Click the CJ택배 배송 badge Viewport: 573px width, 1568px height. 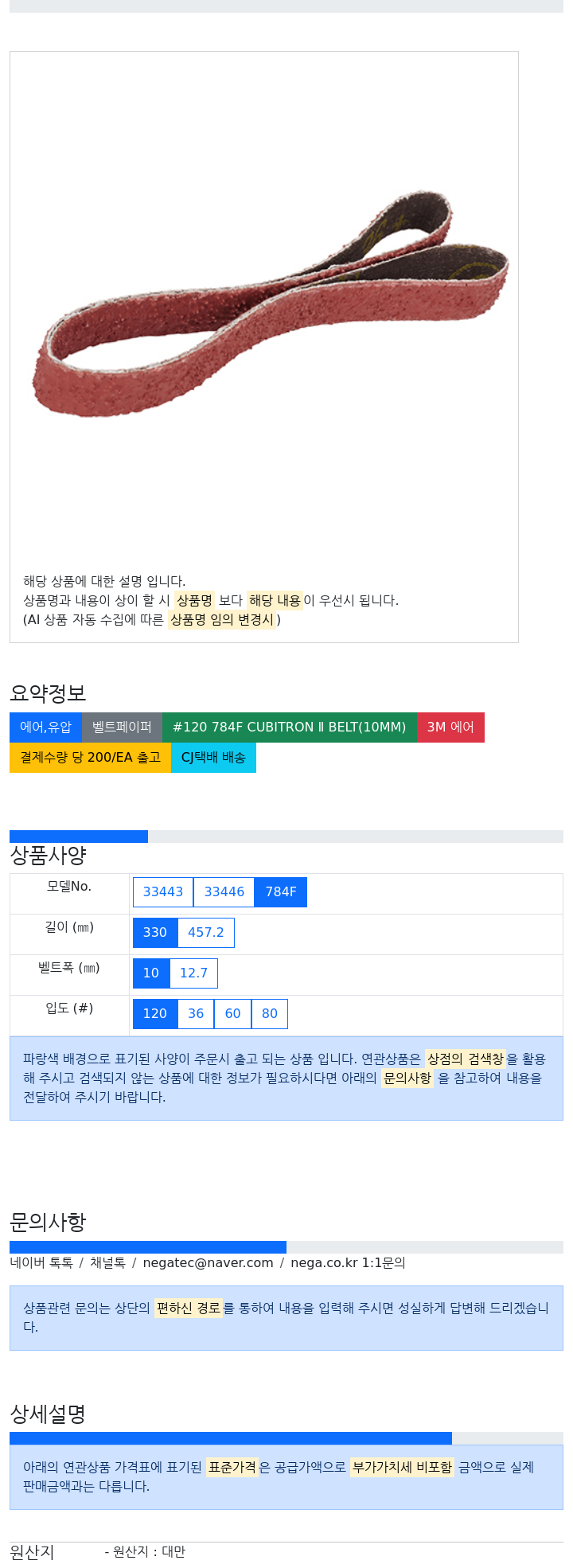tap(213, 758)
